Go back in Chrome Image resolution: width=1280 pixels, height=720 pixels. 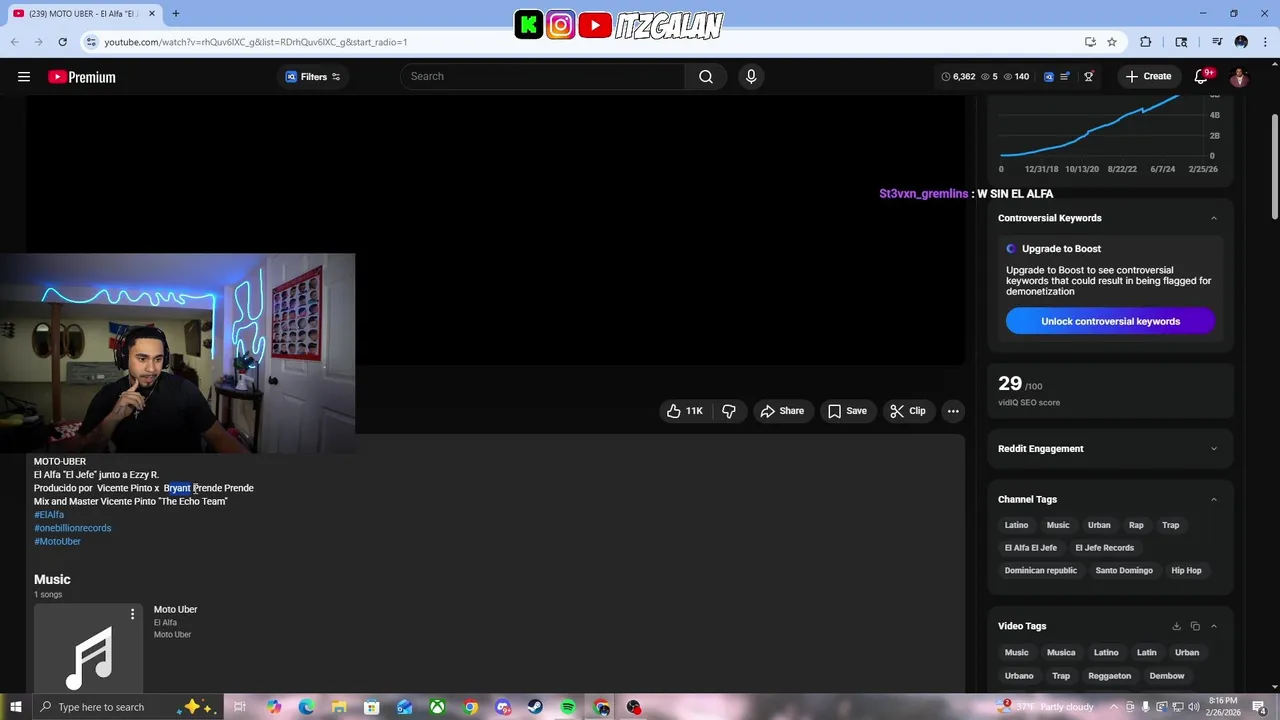point(15,42)
